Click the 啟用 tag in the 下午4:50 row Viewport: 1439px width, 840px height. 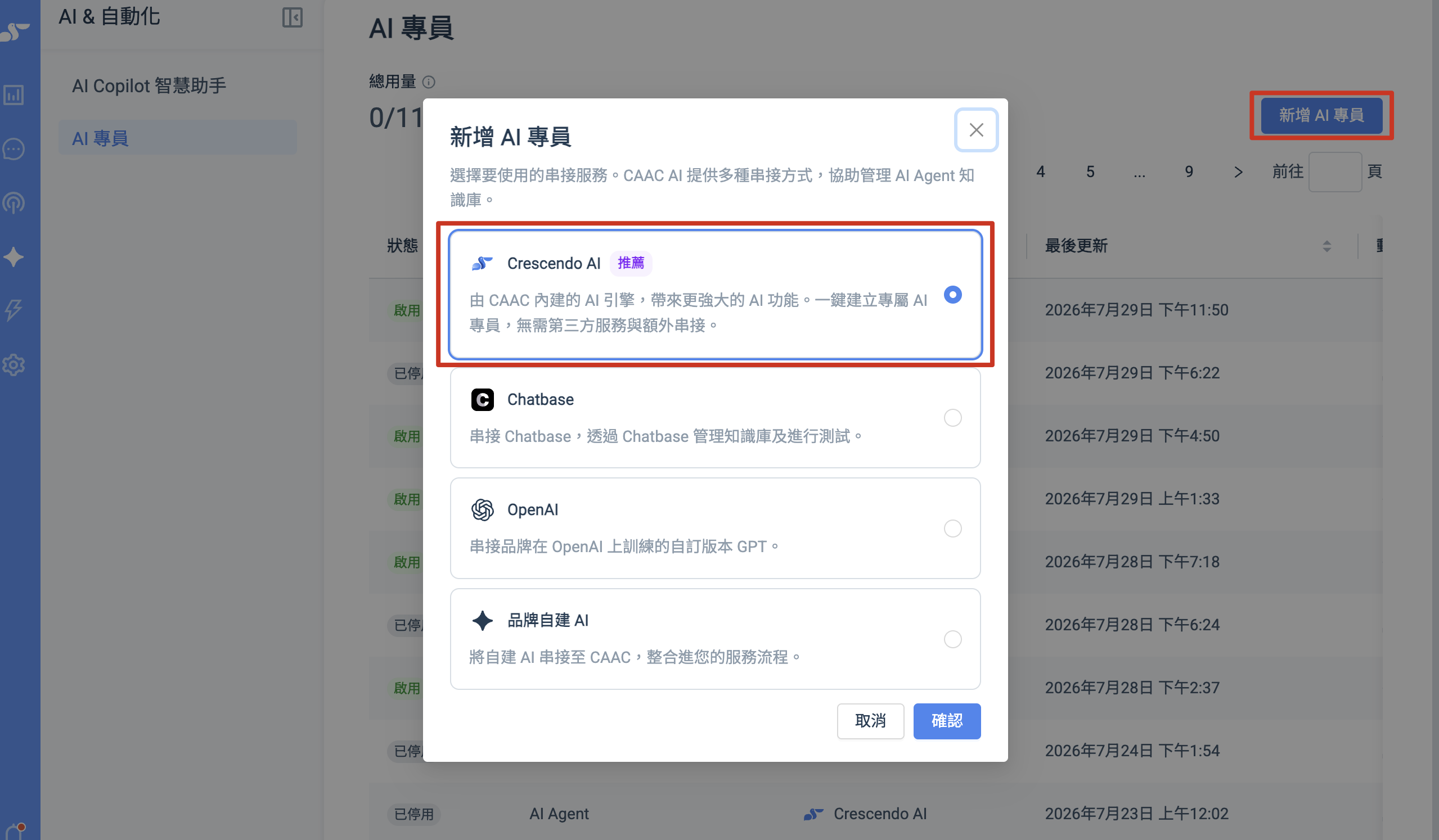[x=406, y=436]
